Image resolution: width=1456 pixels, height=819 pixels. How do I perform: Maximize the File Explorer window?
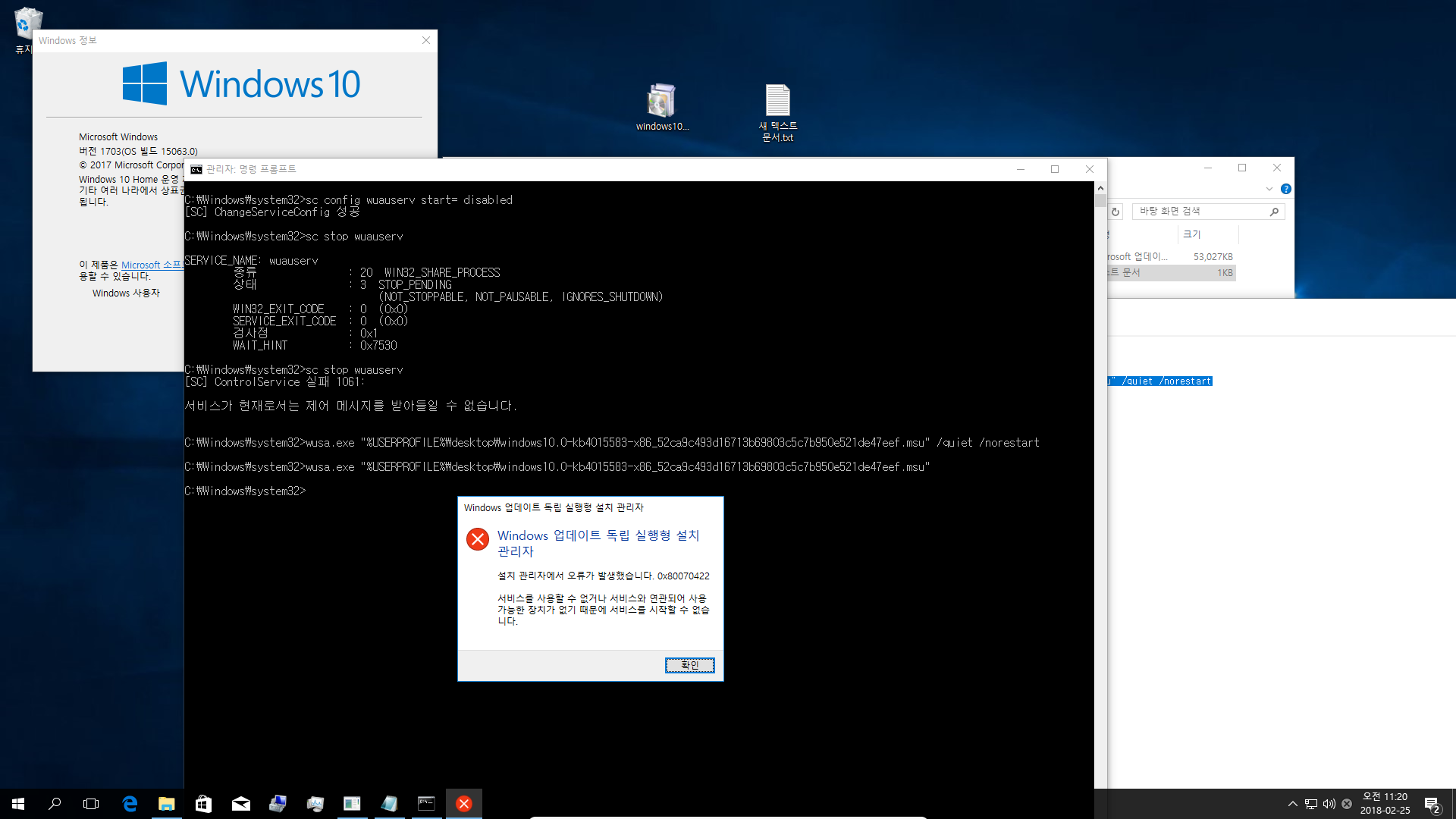(1242, 168)
